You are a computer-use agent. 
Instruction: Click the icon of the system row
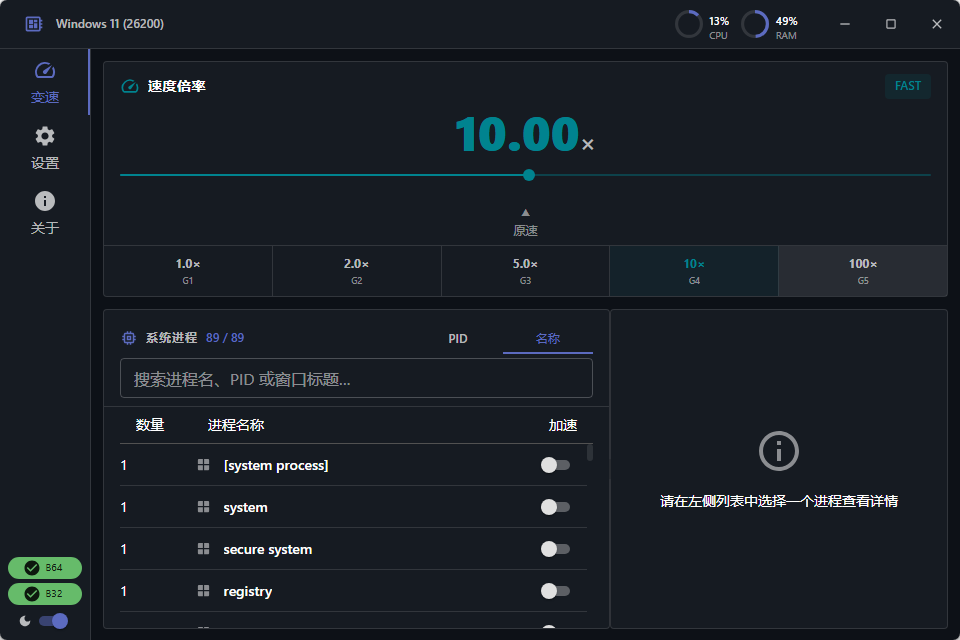(203, 507)
